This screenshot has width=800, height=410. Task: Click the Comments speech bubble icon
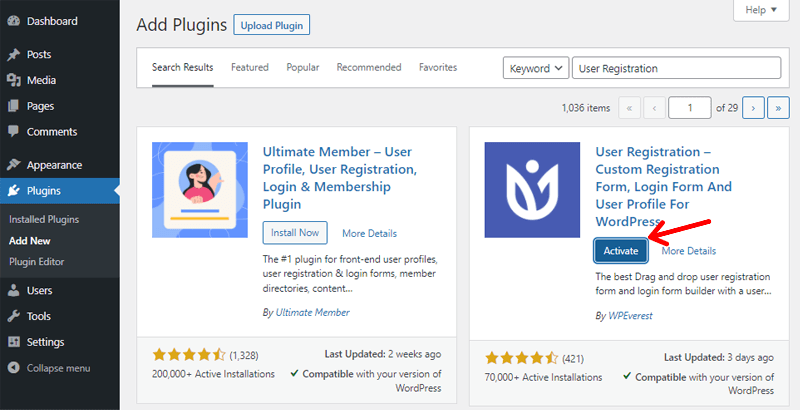[x=14, y=131]
